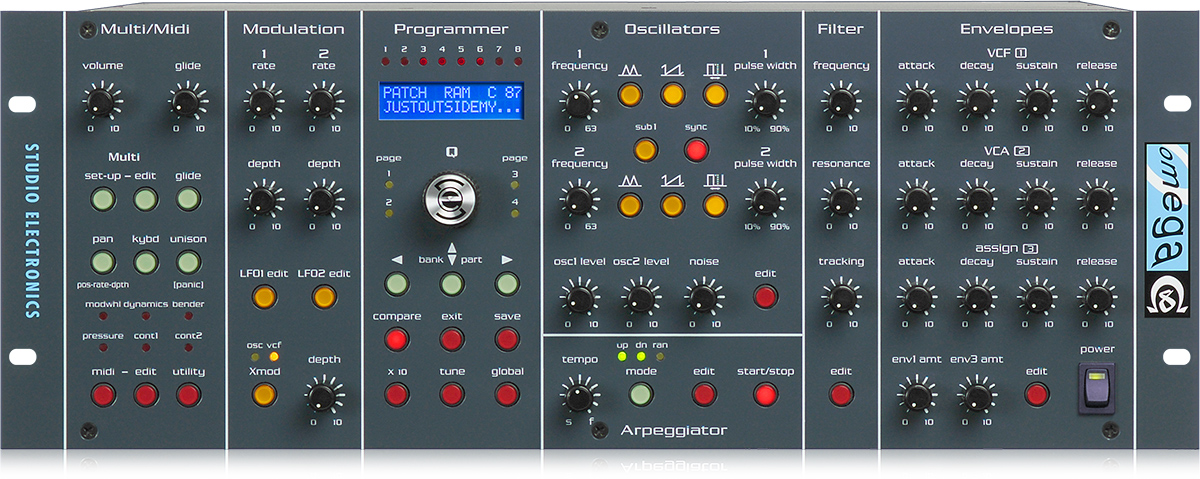Select oscillator 1 sawtooth waveform button
1200x479 pixels.
tap(671, 95)
